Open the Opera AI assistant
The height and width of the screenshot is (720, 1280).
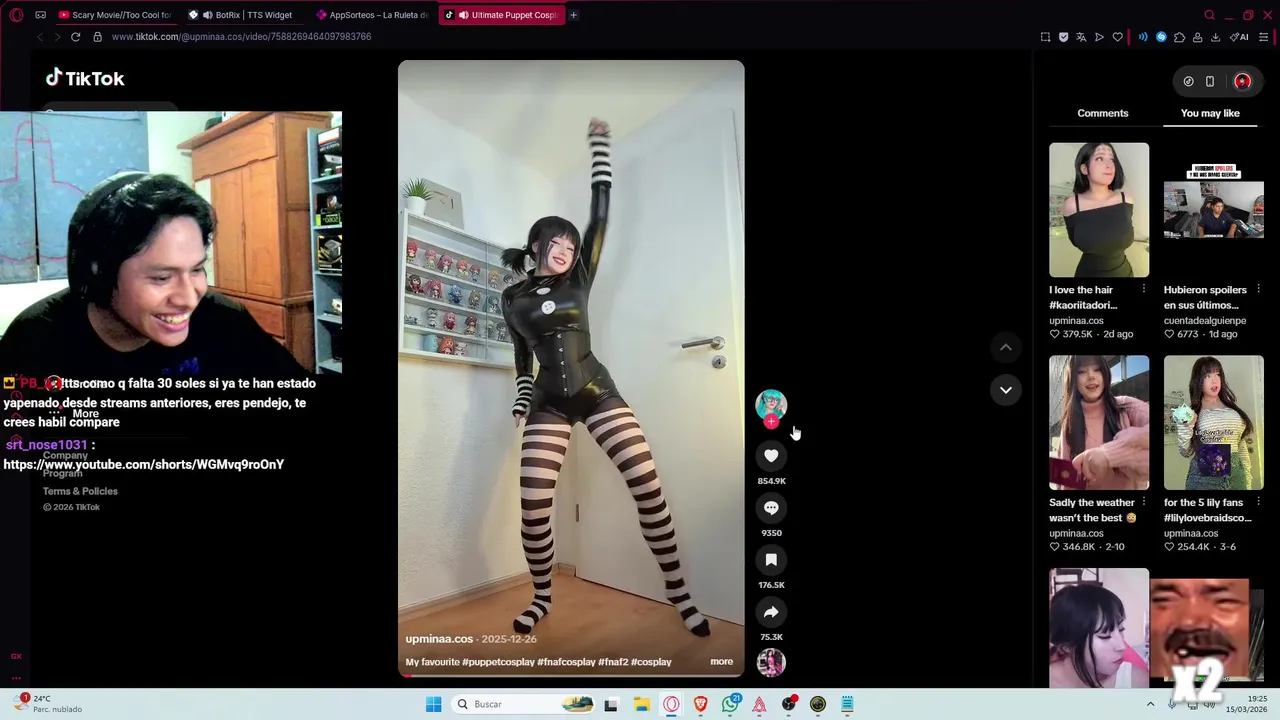coord(1239,37)
